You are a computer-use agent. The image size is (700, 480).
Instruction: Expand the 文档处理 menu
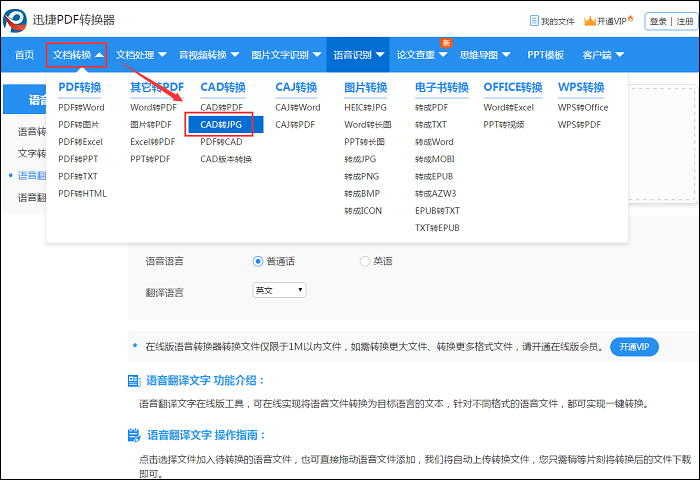141,55
